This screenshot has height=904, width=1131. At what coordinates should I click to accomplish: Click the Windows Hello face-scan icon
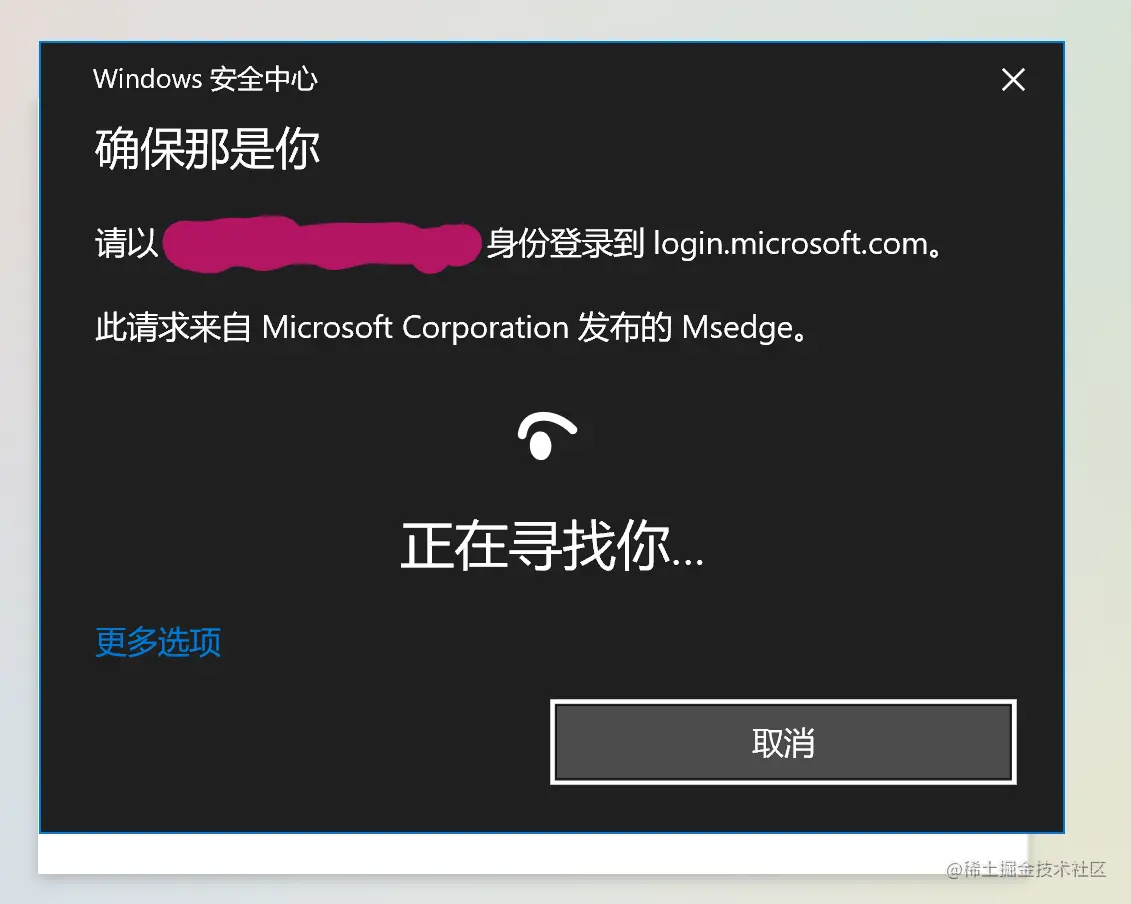[x=547, y=436]
